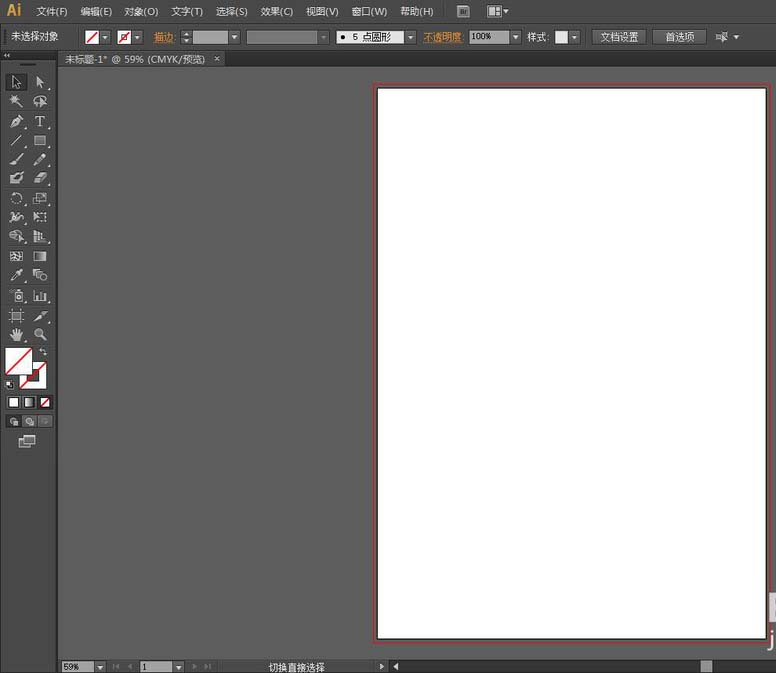Open the 窗口(W) menu

pyautogui.click(x=369, y=11)
